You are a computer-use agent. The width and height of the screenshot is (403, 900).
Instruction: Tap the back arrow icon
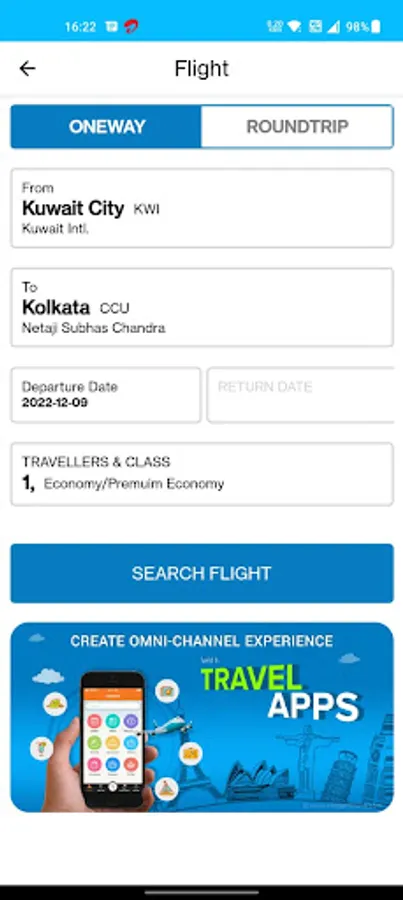27,69
